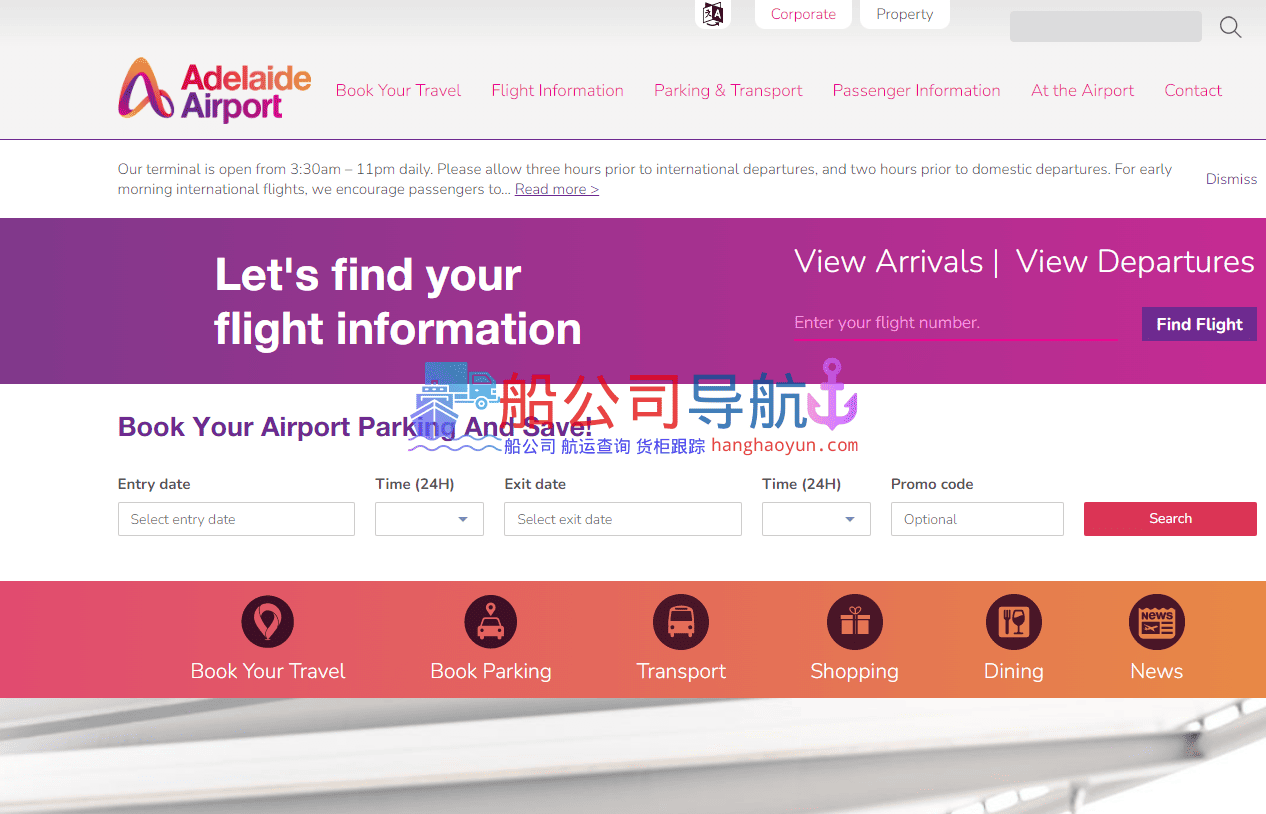This screenshot has width=1266, height=814.
Task: Click the Select entry date field
Action: (x=236, y=519)
